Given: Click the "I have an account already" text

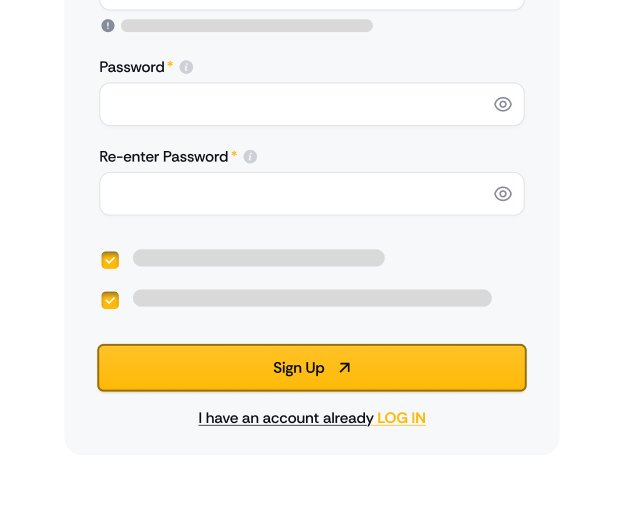Looking at the screenshot, I should [x=286, y=418].
